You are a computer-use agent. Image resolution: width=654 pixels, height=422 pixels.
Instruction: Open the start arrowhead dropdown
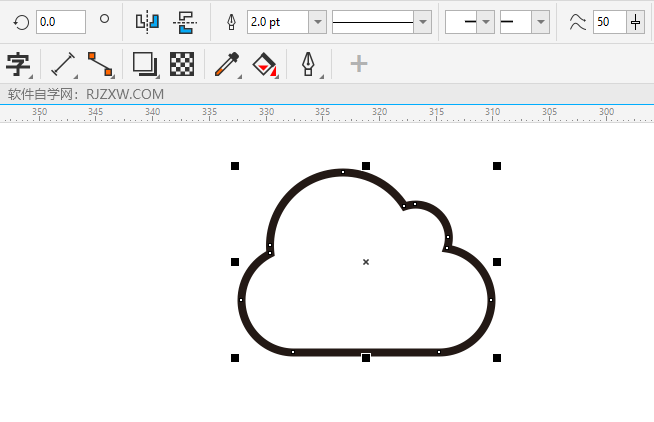[x=486, y=22]
